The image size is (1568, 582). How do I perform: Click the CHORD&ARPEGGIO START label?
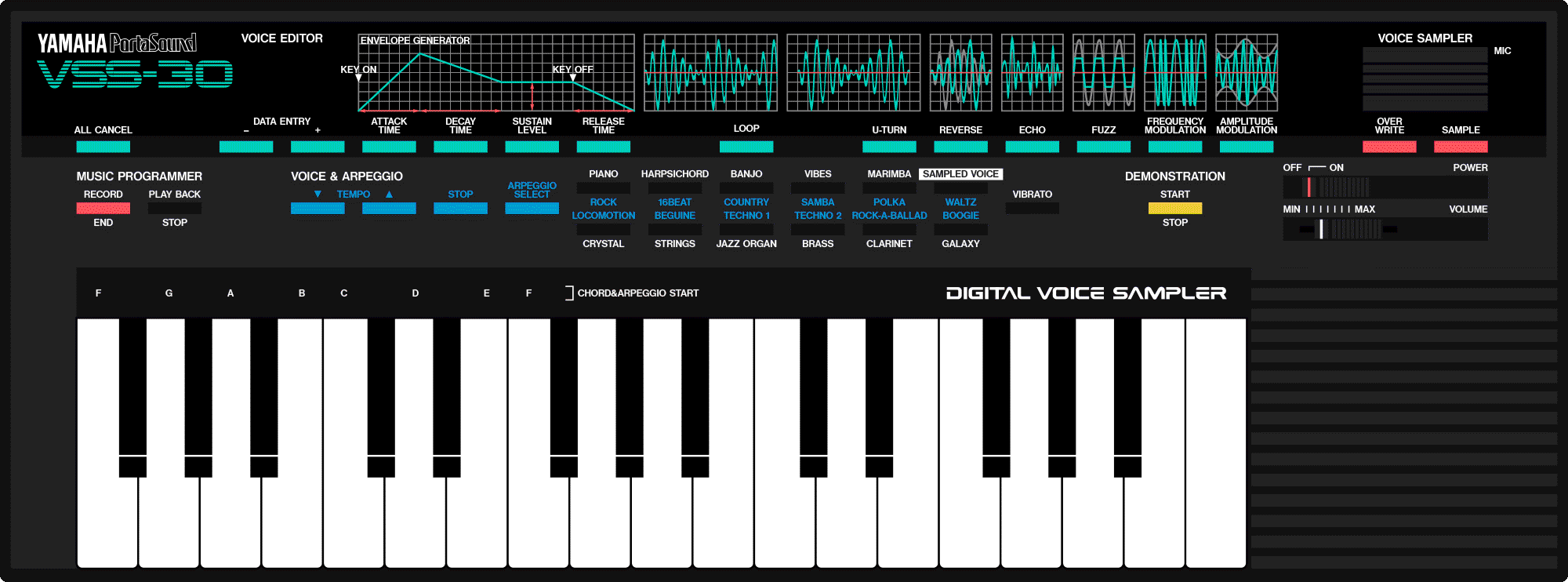pyautogui.click(x=638, y=293)
